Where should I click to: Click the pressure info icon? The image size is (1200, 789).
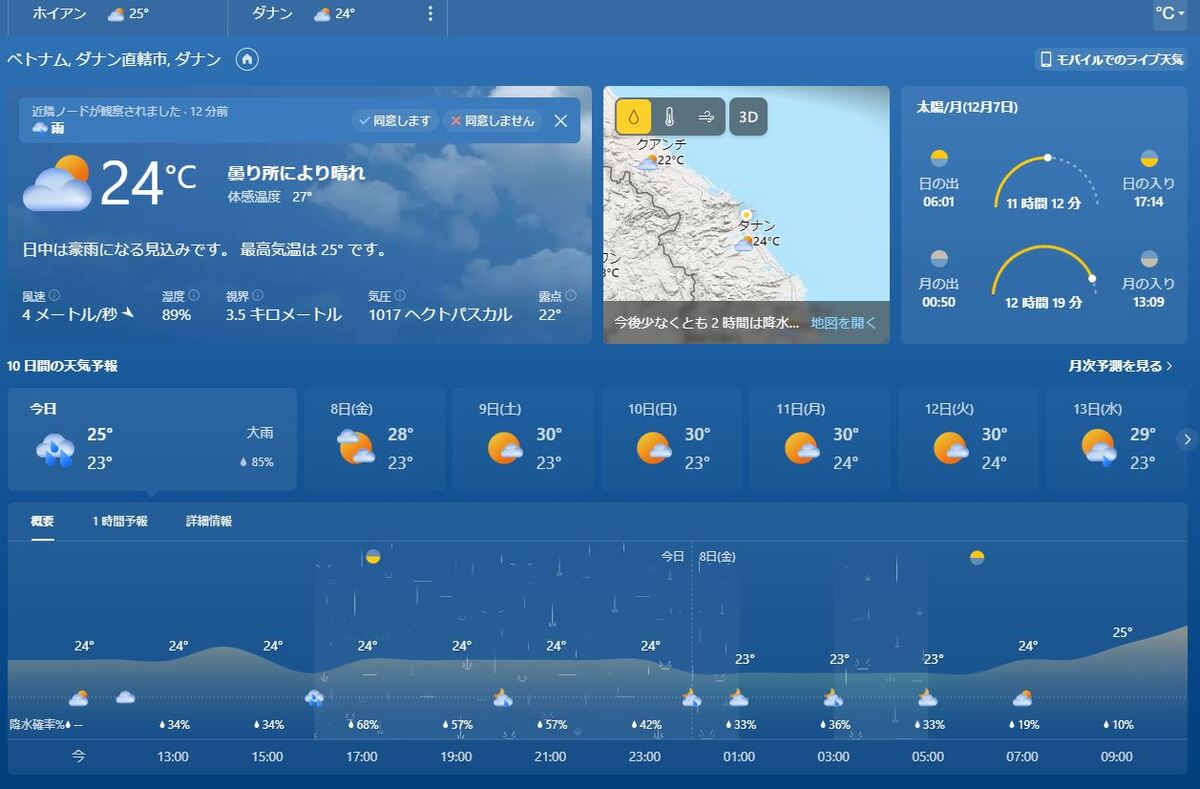point(400,296)
